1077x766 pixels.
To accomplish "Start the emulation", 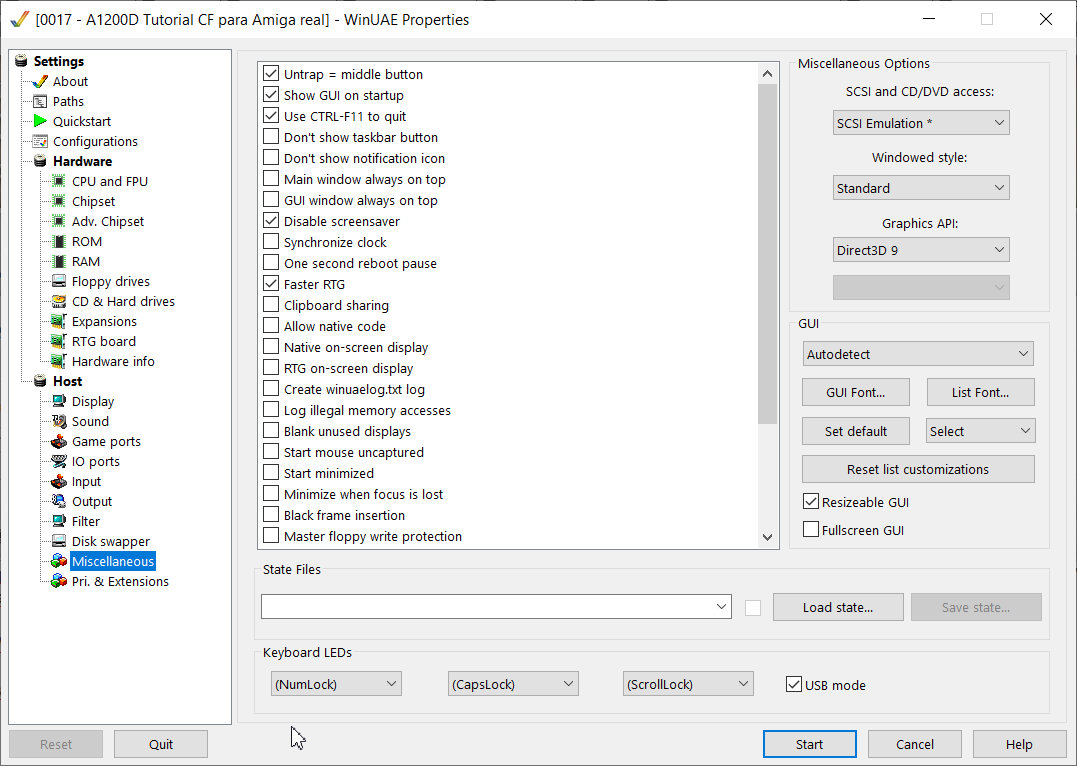I will click(810, 744).
